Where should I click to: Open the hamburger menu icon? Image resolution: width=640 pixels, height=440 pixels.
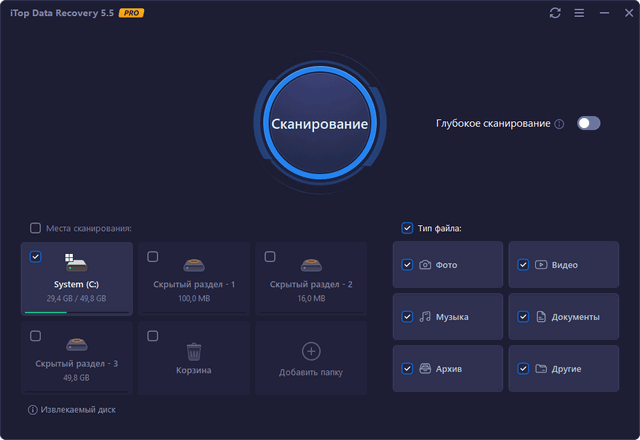(x=579, y=13)
